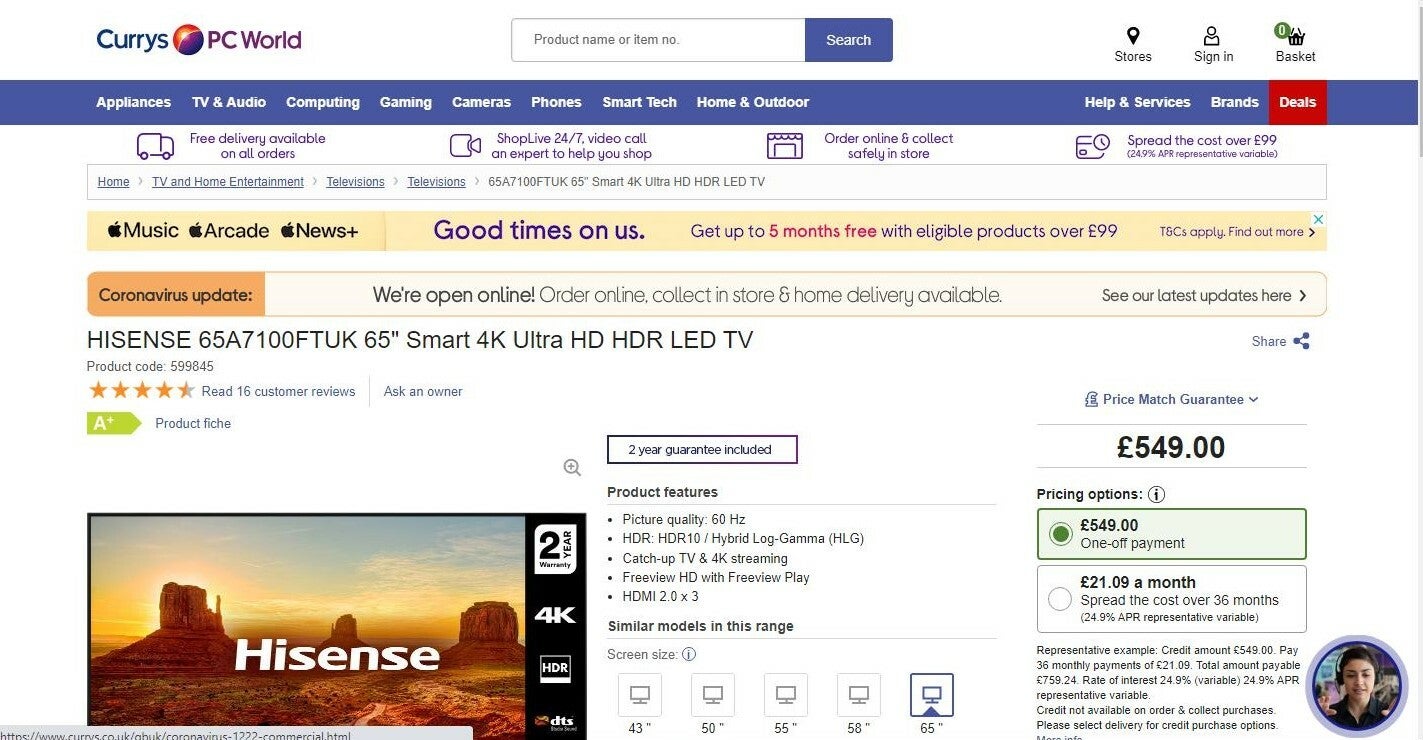
Task: Select the 65 inch screen size icon
Action: (932, 695)
